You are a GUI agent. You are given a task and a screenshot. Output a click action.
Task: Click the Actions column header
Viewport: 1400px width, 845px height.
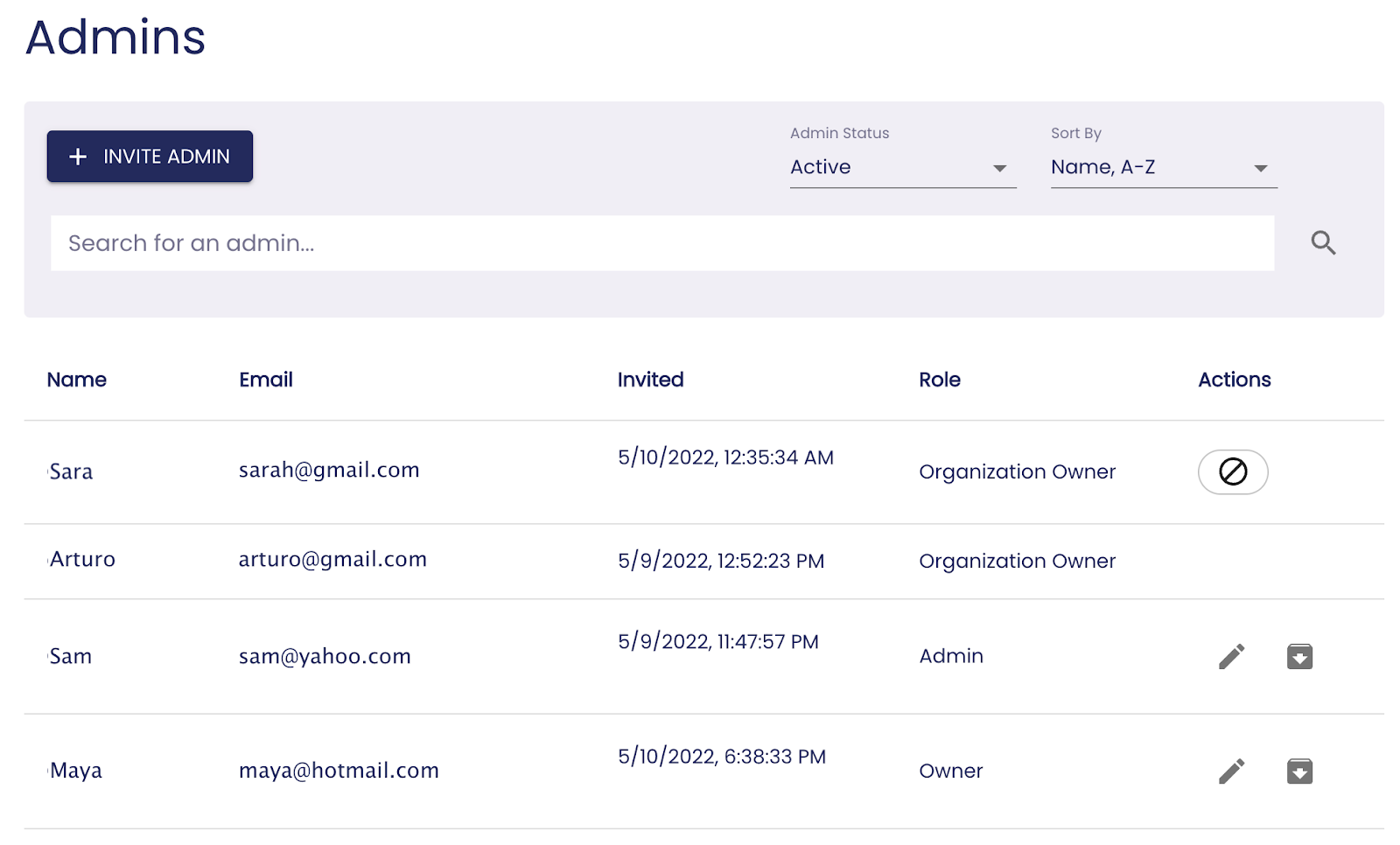click(x=1234, y=380)
